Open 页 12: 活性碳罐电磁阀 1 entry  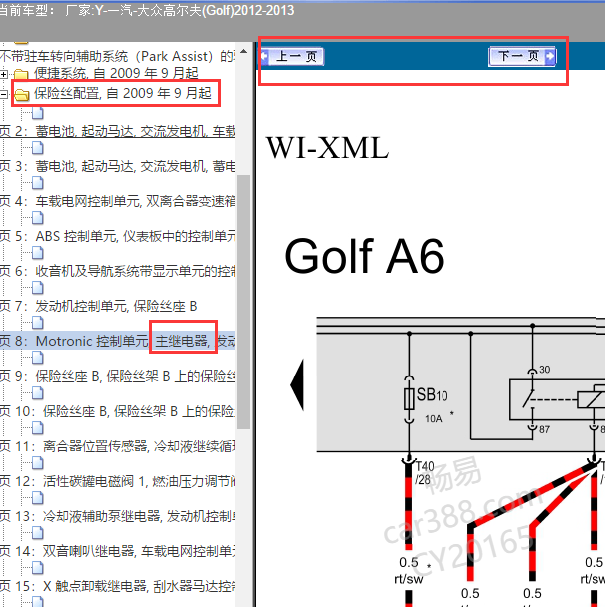pyautogui.click(x=118, y=481)
